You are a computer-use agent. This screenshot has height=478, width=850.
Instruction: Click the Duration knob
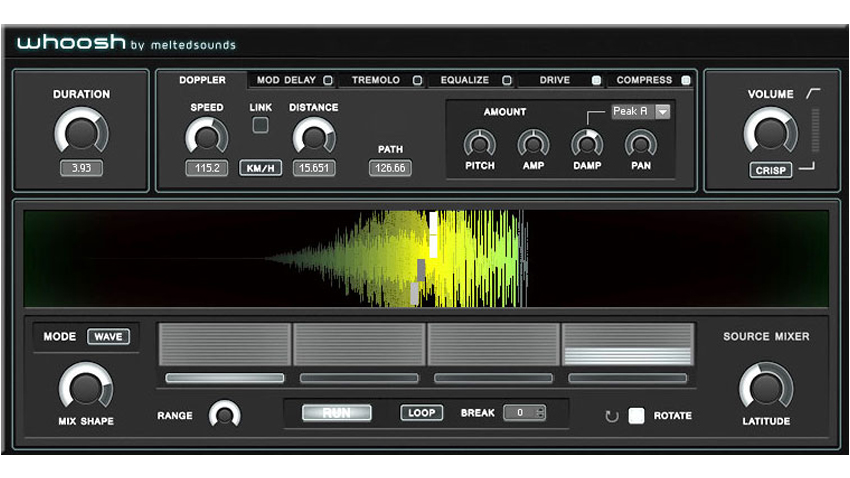(x=81, y=132)
